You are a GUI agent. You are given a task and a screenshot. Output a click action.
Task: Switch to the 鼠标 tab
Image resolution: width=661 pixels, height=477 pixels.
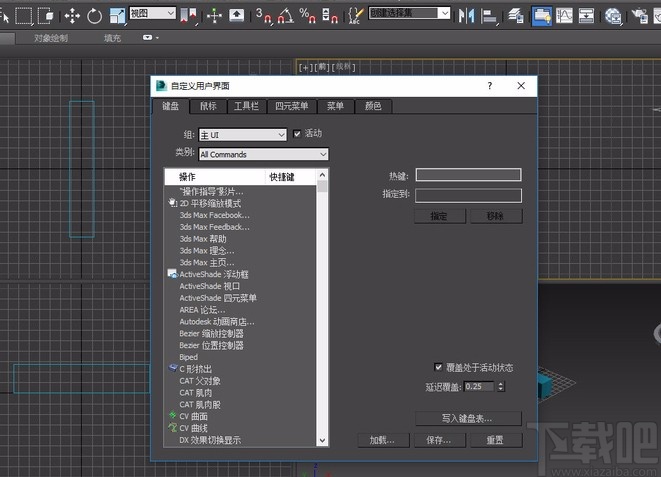pos(208,106)
